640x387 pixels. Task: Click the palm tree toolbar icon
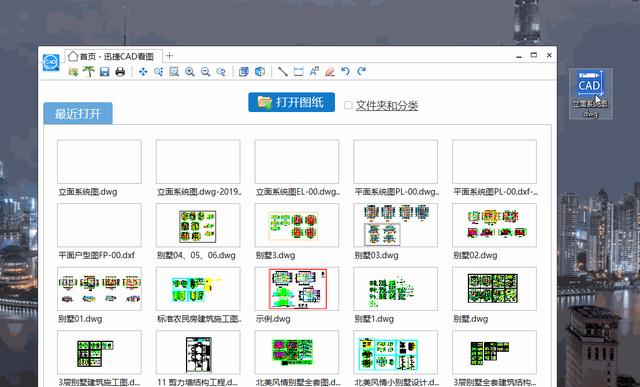point(89,72)
